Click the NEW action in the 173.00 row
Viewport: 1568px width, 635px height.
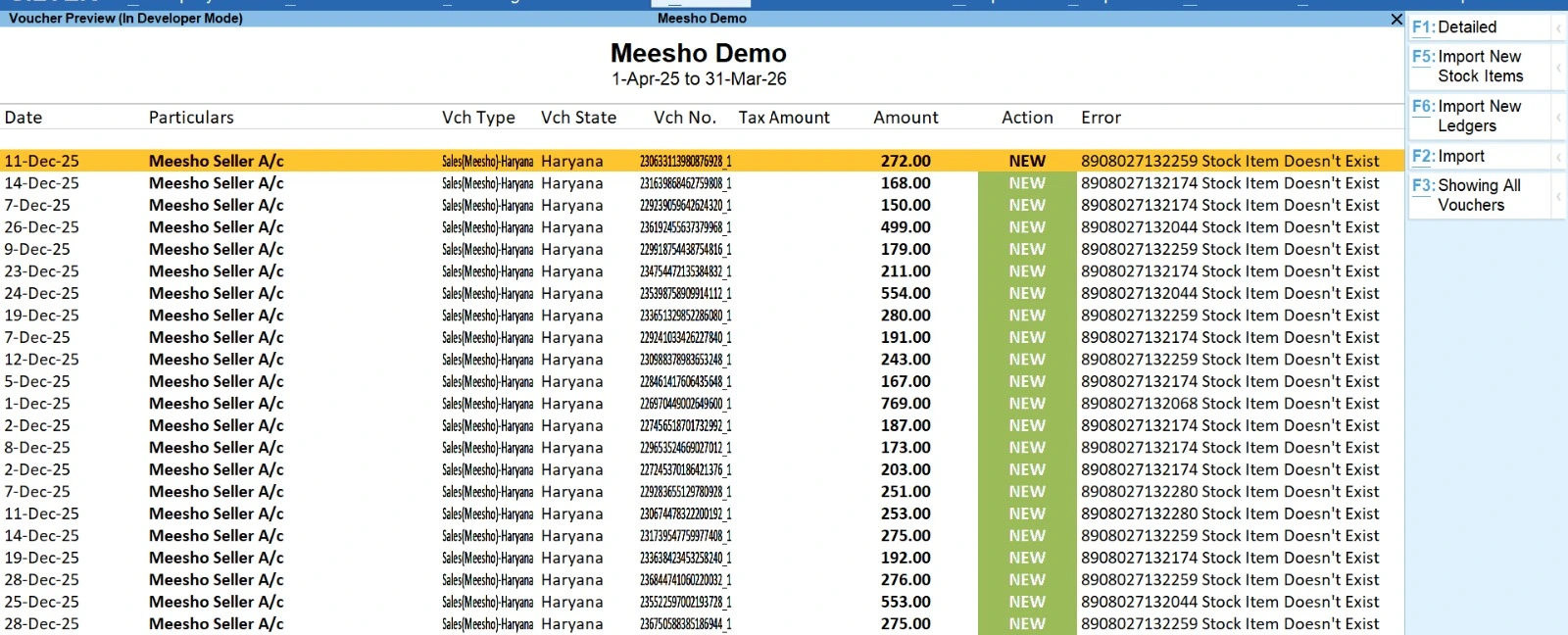tap(1027, 448)
